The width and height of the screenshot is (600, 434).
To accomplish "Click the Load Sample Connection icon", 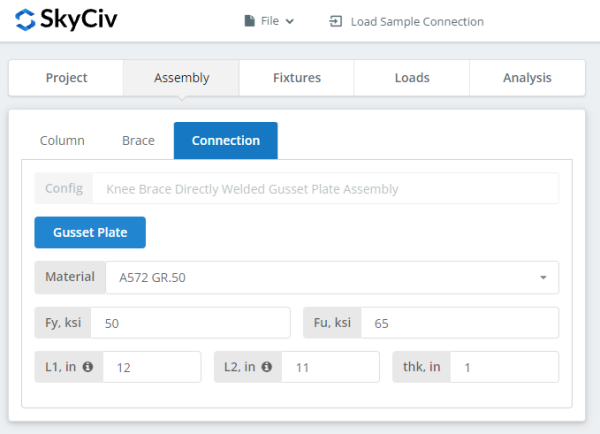I will coord(336,21).
